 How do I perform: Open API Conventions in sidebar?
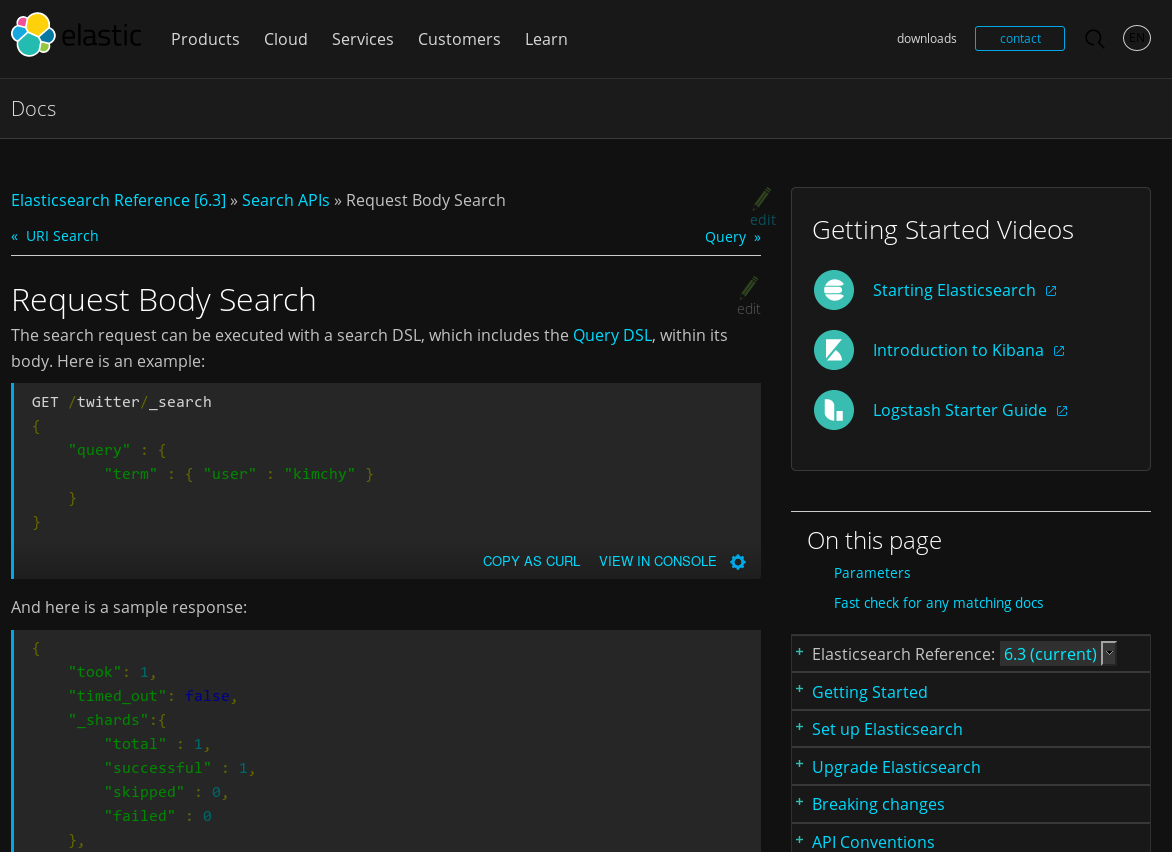(x=873, y=842)
